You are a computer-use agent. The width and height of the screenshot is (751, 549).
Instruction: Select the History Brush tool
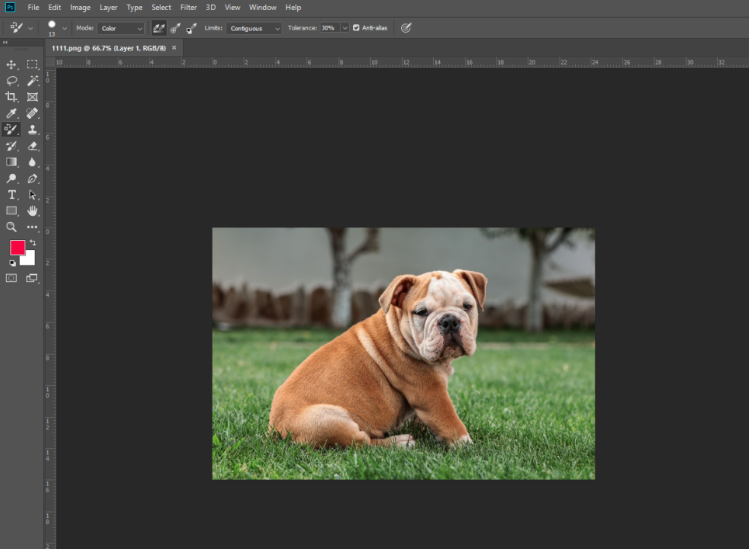click(11, 146)
